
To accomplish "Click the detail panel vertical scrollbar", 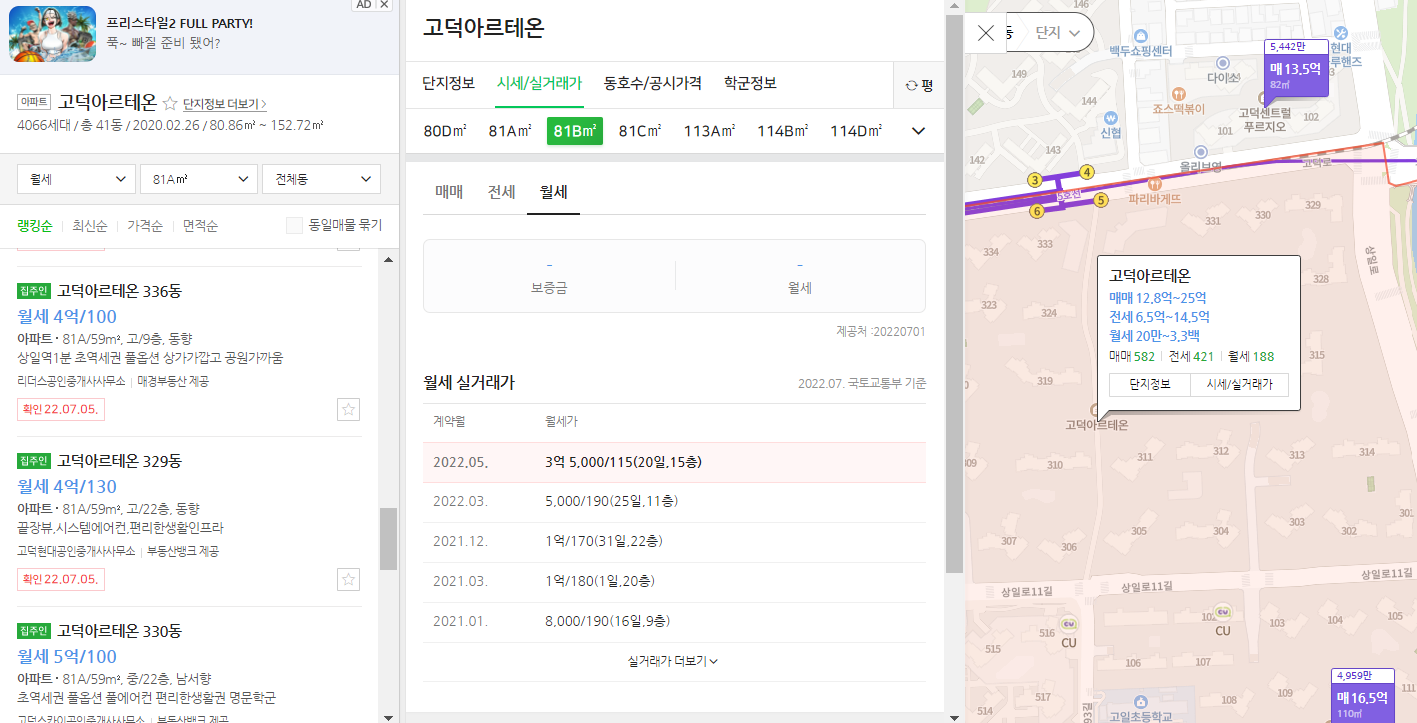I will (x=954, y=295).
